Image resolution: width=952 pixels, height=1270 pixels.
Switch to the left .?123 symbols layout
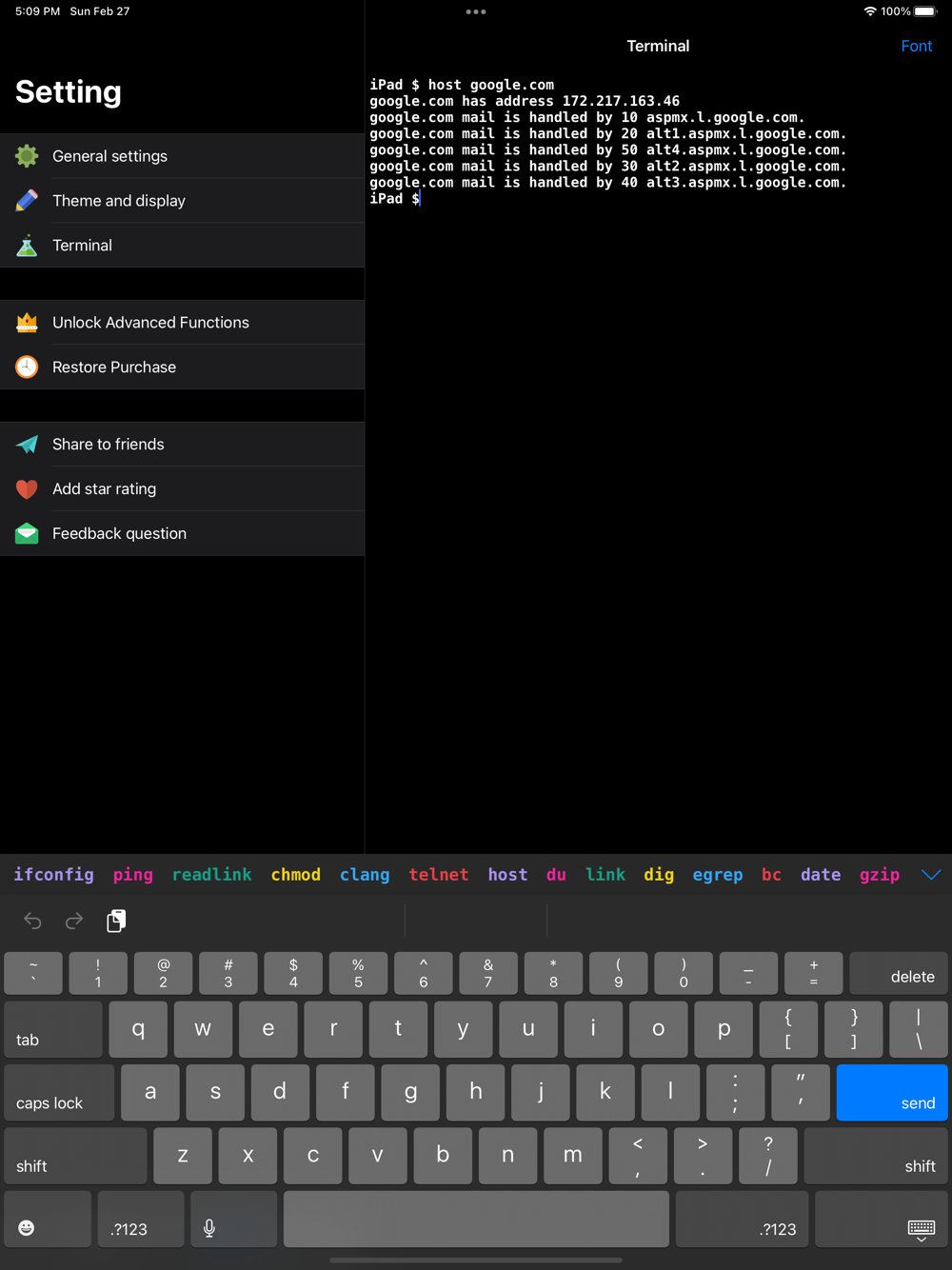(141, 1219)
